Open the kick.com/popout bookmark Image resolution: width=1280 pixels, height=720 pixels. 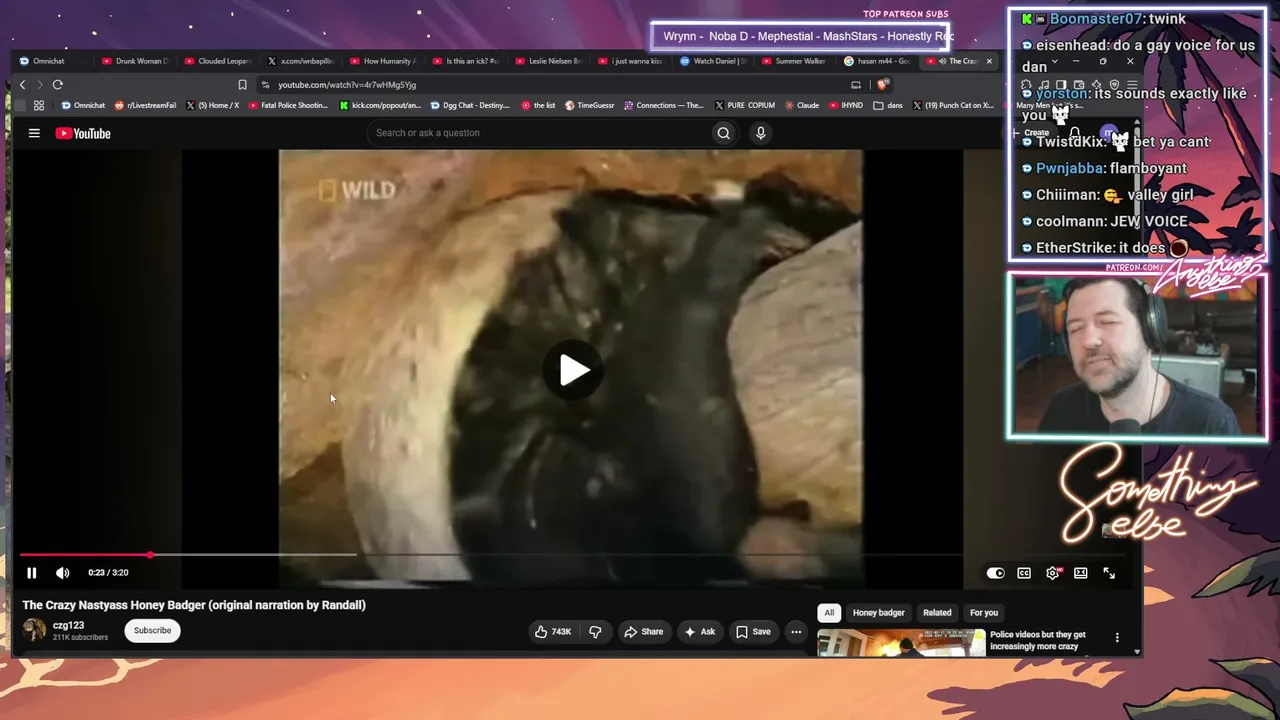click(x=380, y=105)
